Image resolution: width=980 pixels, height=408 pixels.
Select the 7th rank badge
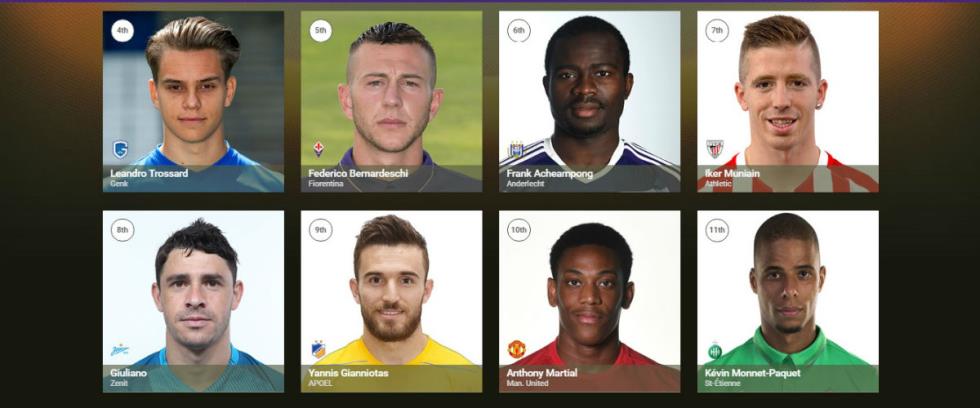717,30
